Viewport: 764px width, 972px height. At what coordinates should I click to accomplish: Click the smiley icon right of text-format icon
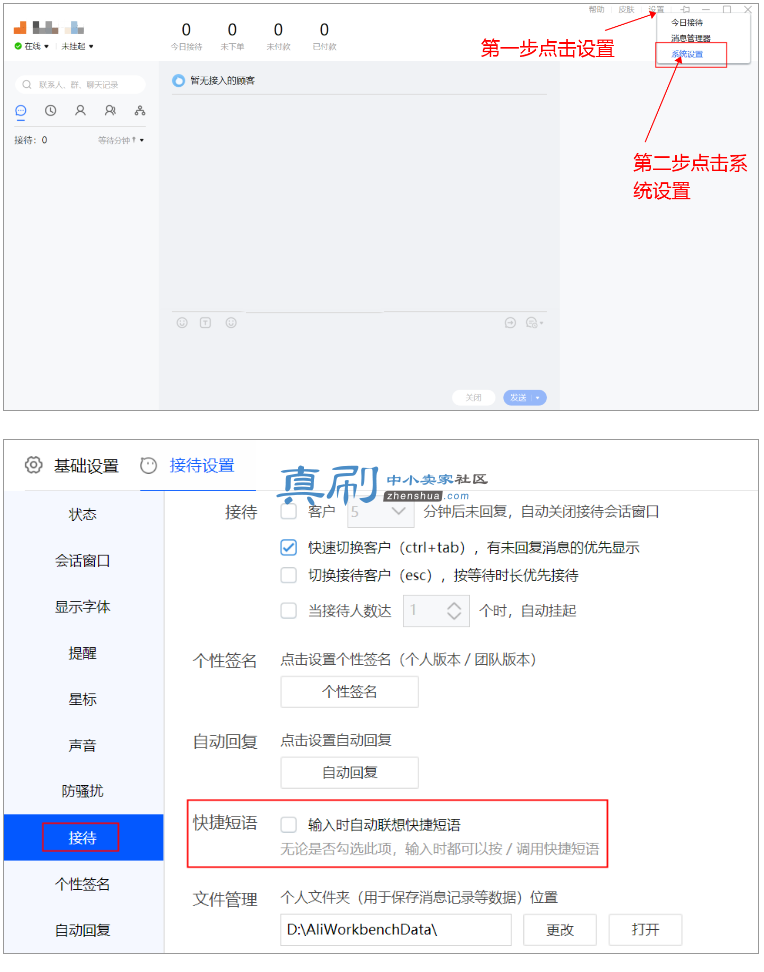point(231,323)
